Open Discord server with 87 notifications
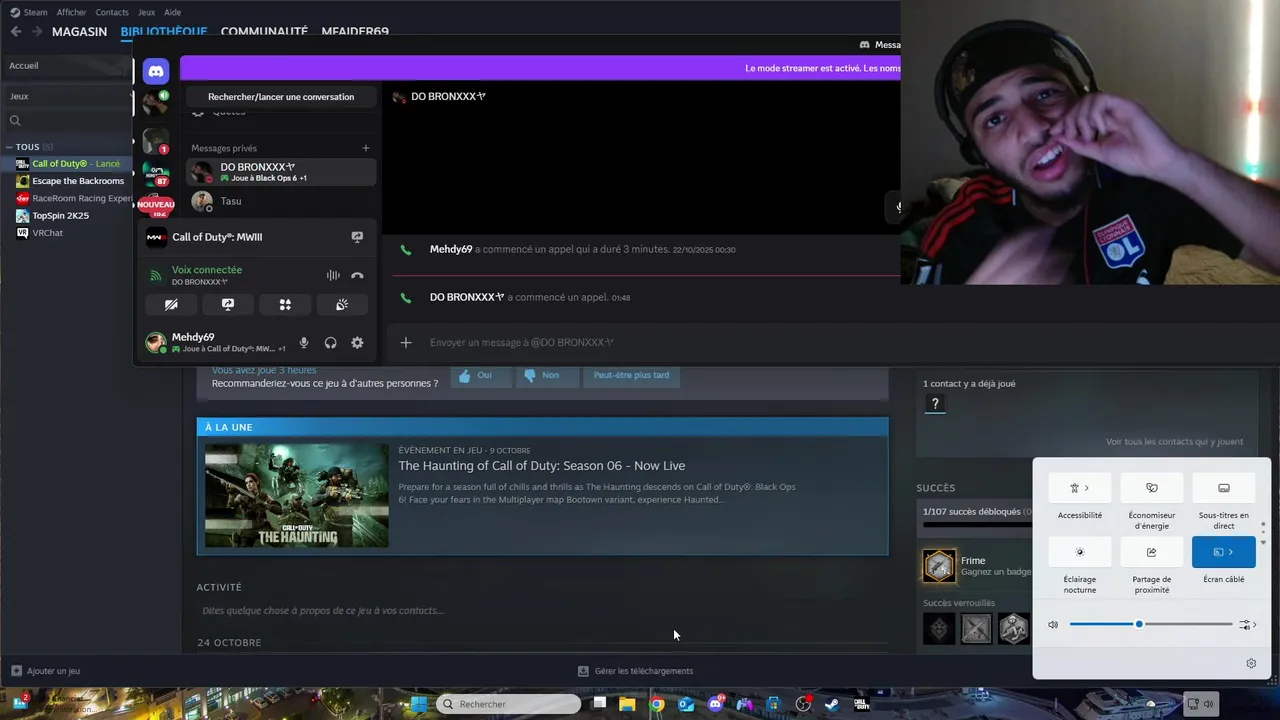The height and width of the screenshot is (720, 1280). (155, 174)
